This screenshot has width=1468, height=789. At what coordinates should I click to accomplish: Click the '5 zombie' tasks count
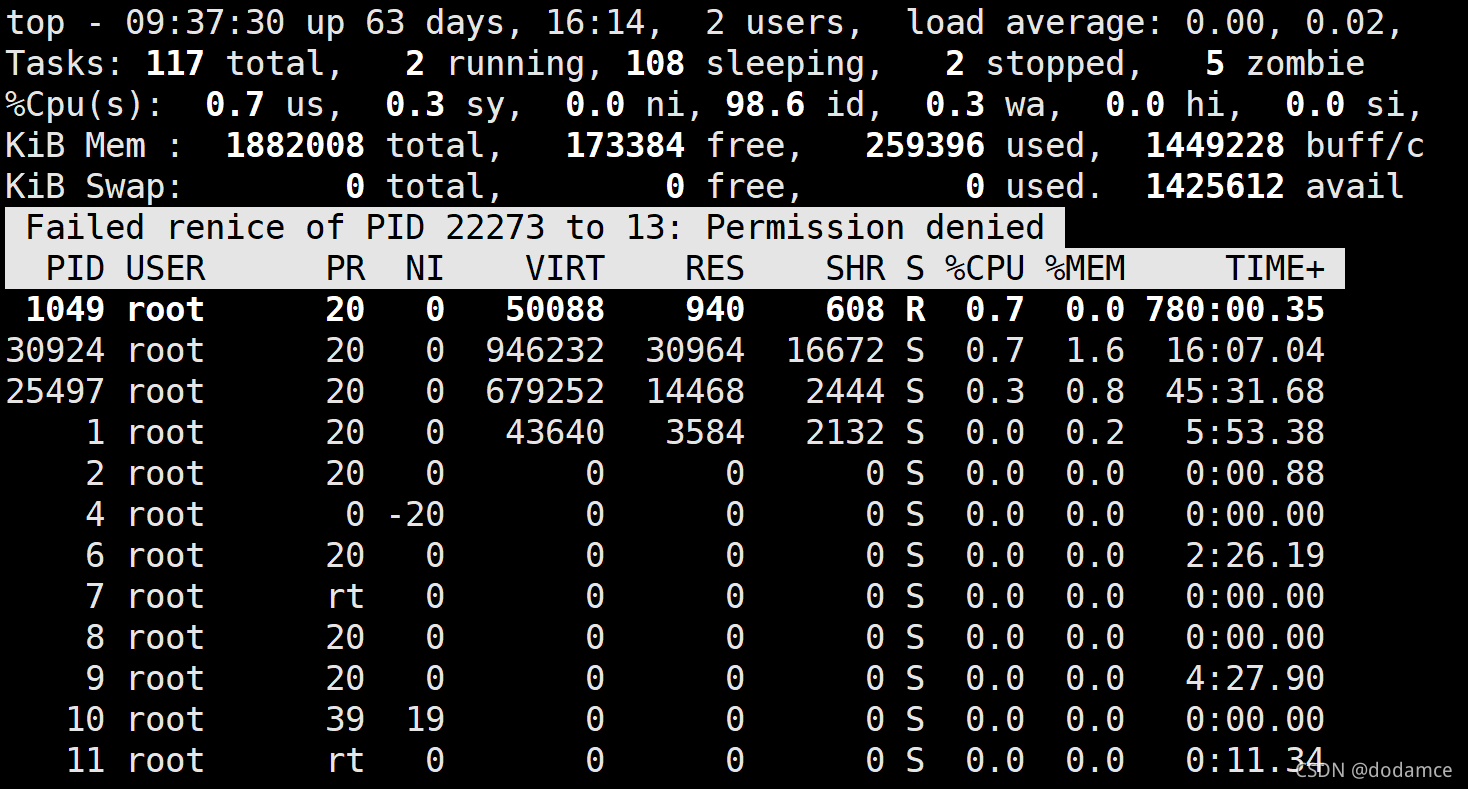[1285, 64]
